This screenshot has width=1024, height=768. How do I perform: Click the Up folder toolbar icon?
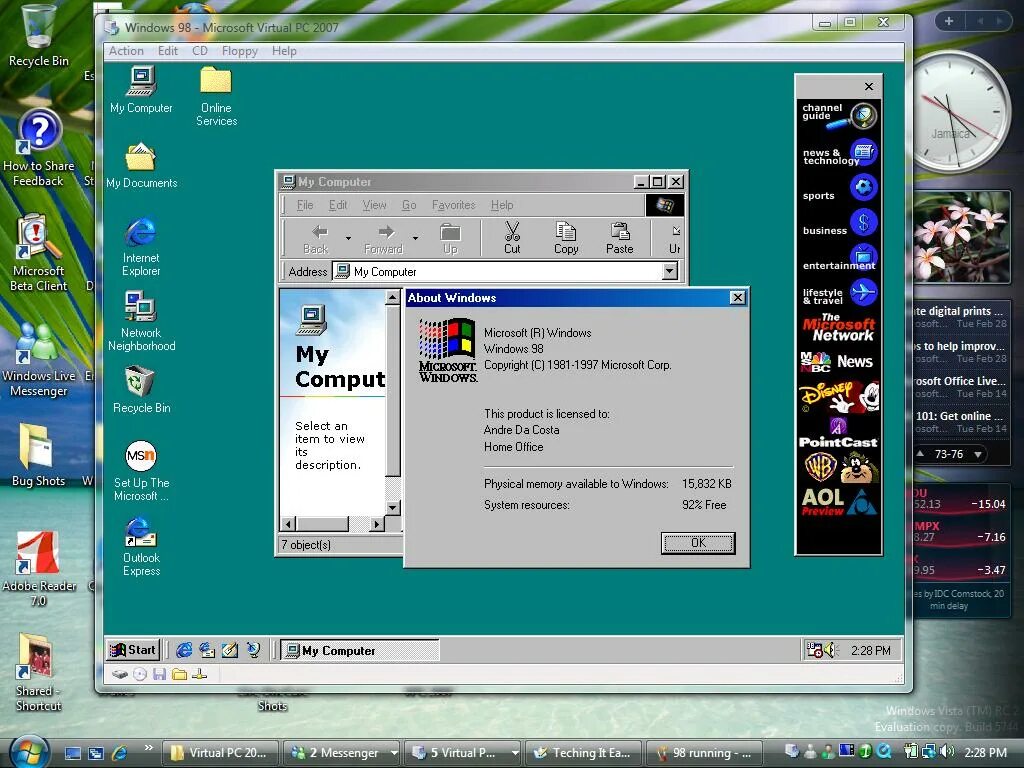[x=450, y=238]
